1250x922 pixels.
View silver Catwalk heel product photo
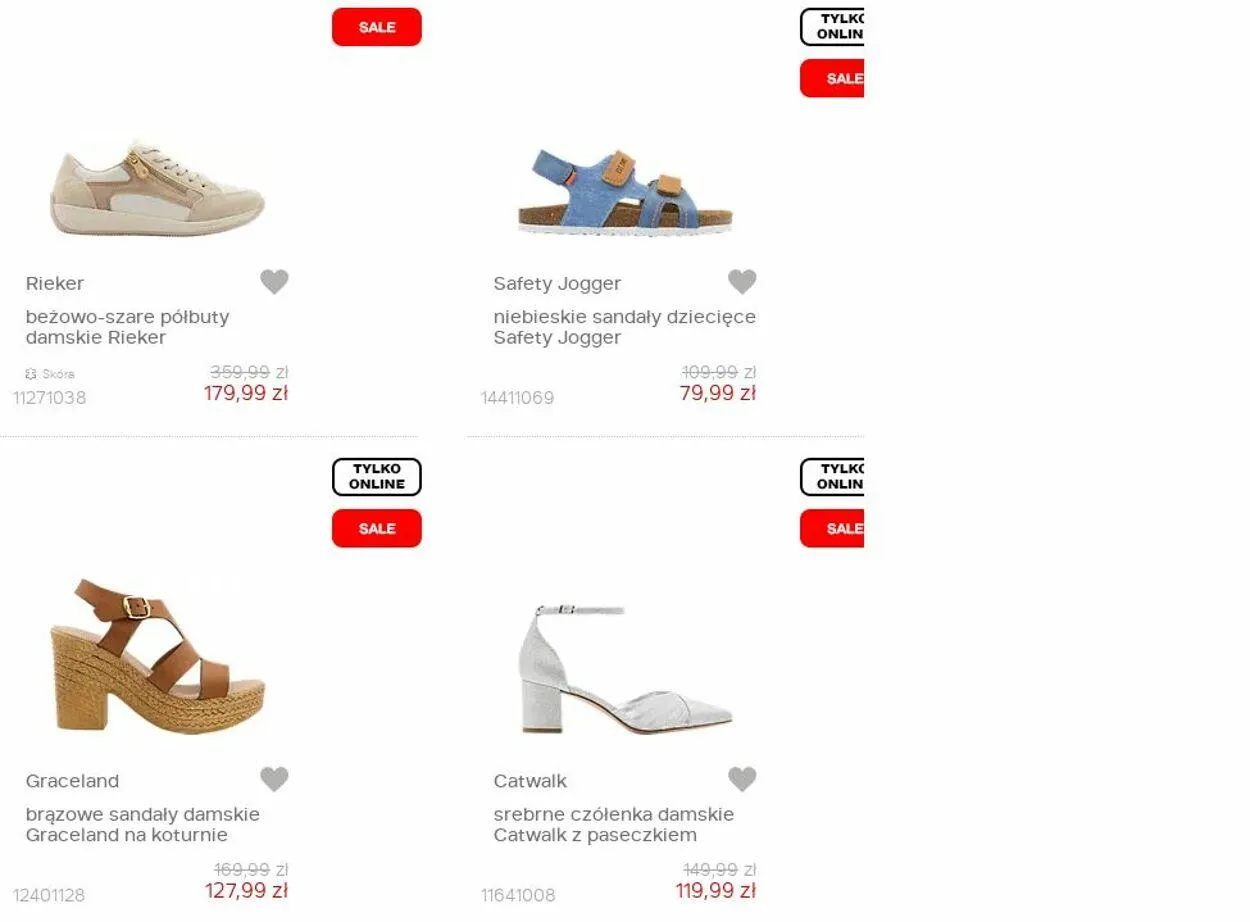click(625, 668)
